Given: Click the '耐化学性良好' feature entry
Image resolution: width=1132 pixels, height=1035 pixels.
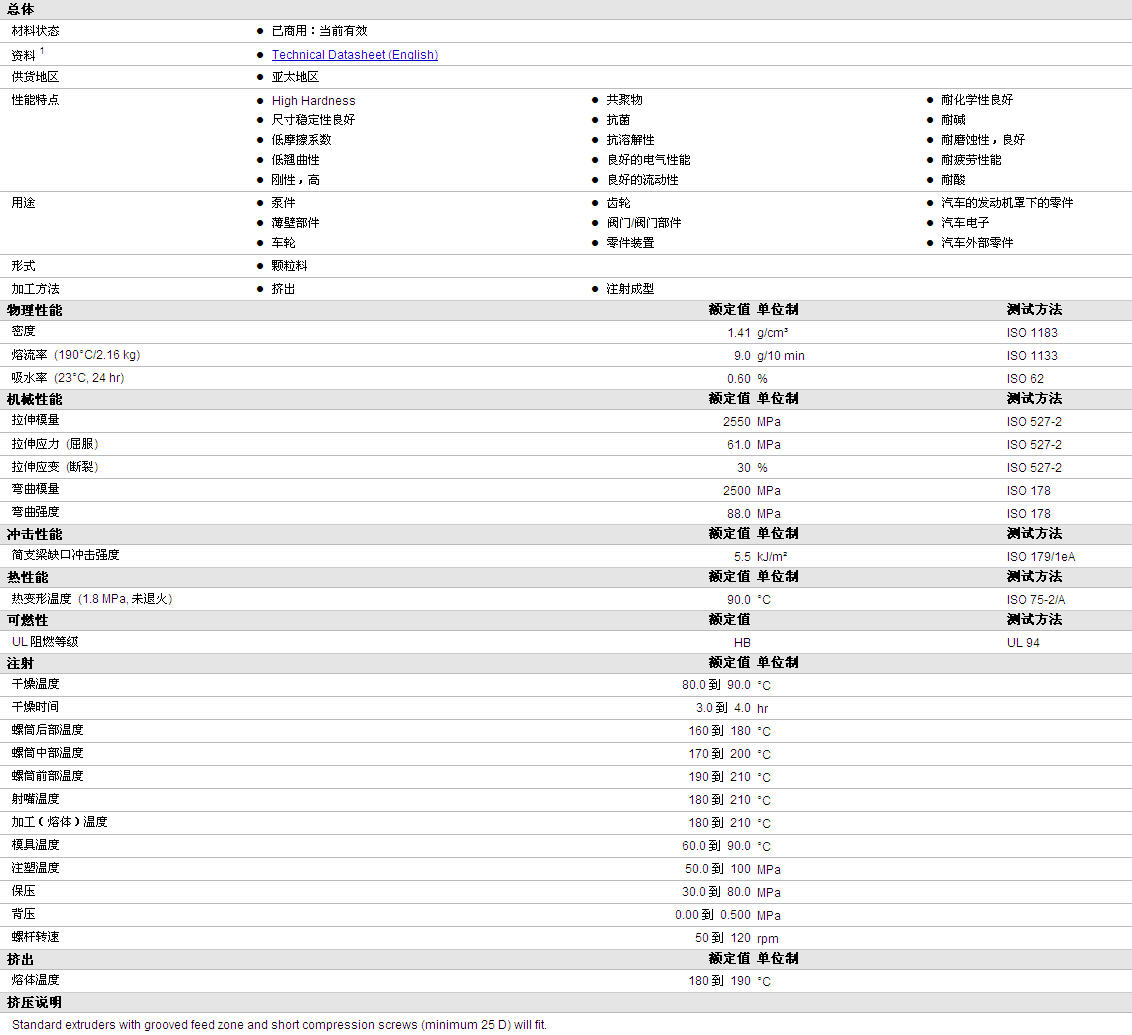Looking at the screenshot, I should 977,100.
